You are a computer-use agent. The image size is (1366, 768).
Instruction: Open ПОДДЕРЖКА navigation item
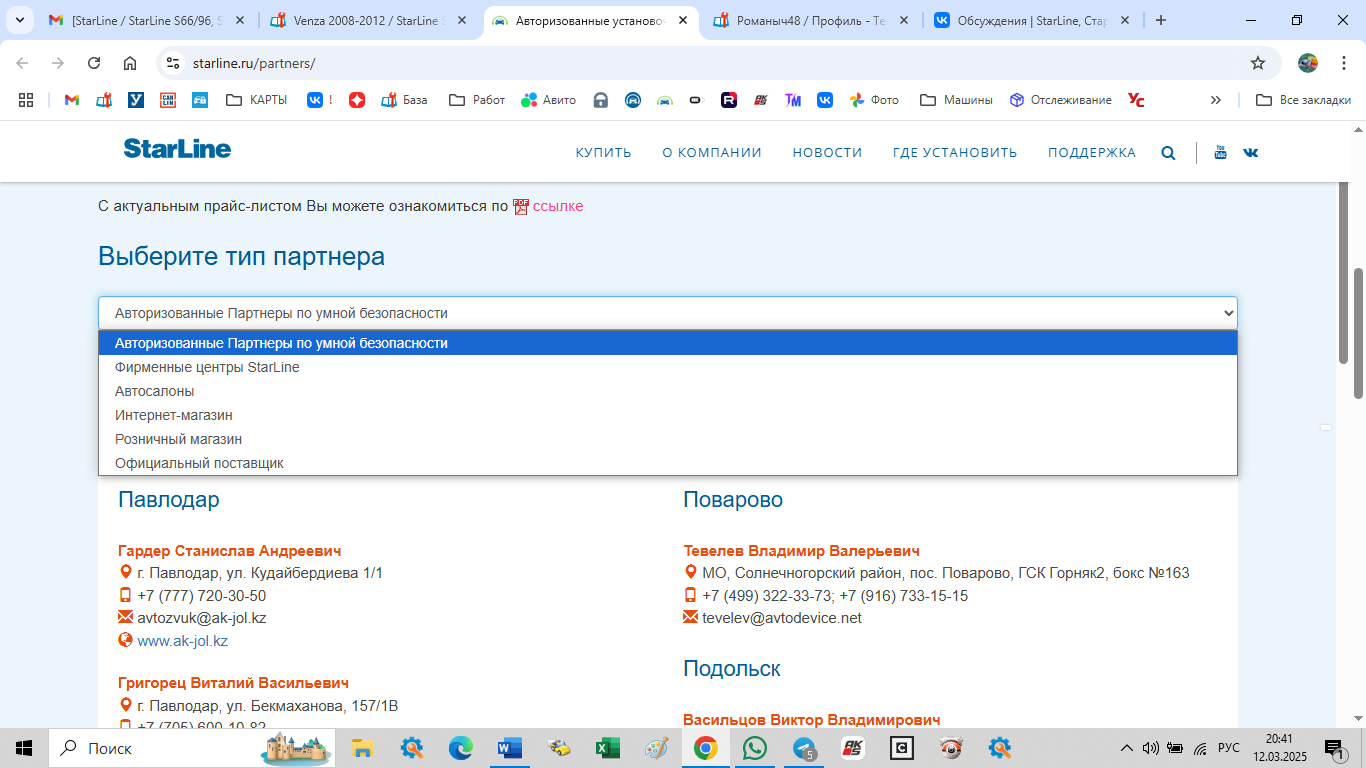click(1092, 153)
